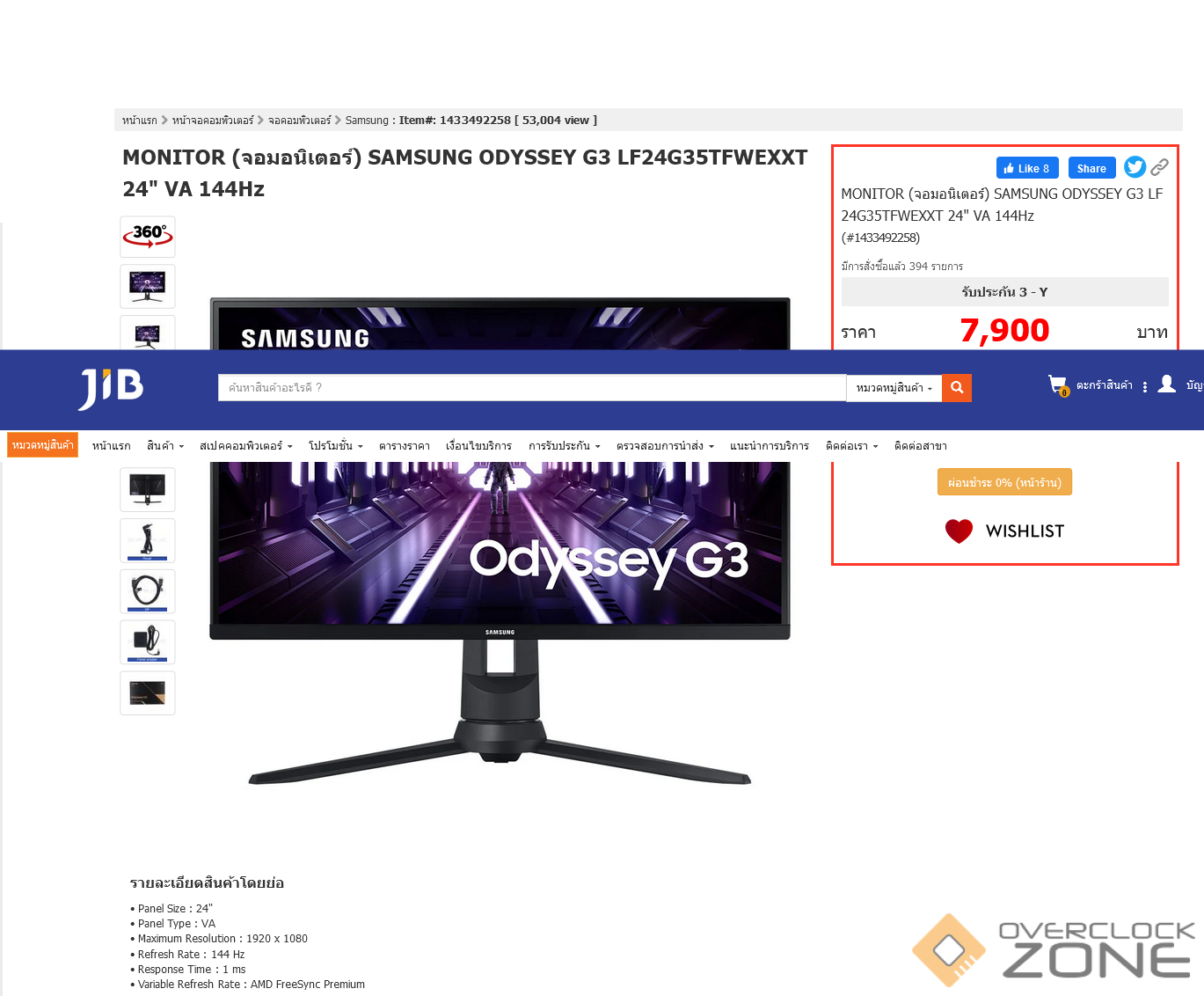Click the Facebook Share button

click(x=1091, y=168)
